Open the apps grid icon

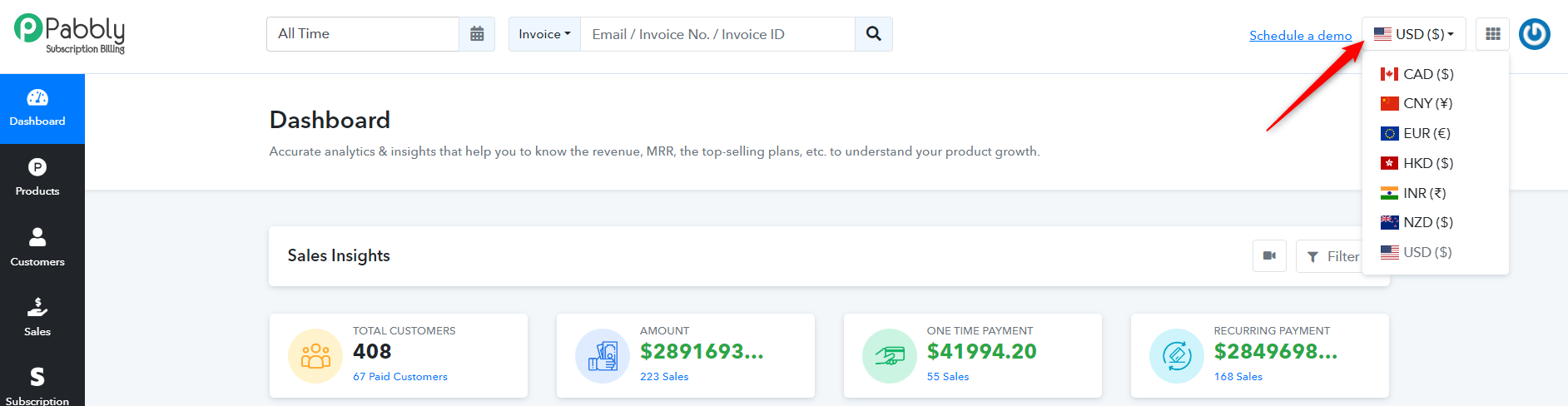tap(1493, 34)
